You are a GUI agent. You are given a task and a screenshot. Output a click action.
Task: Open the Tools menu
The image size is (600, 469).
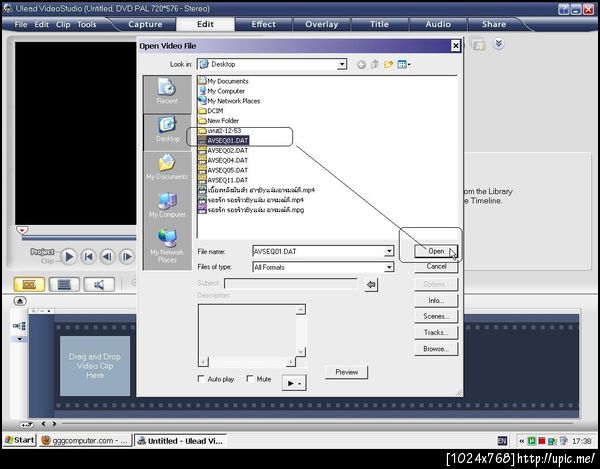pyautogui.click(x=86, y=24)
